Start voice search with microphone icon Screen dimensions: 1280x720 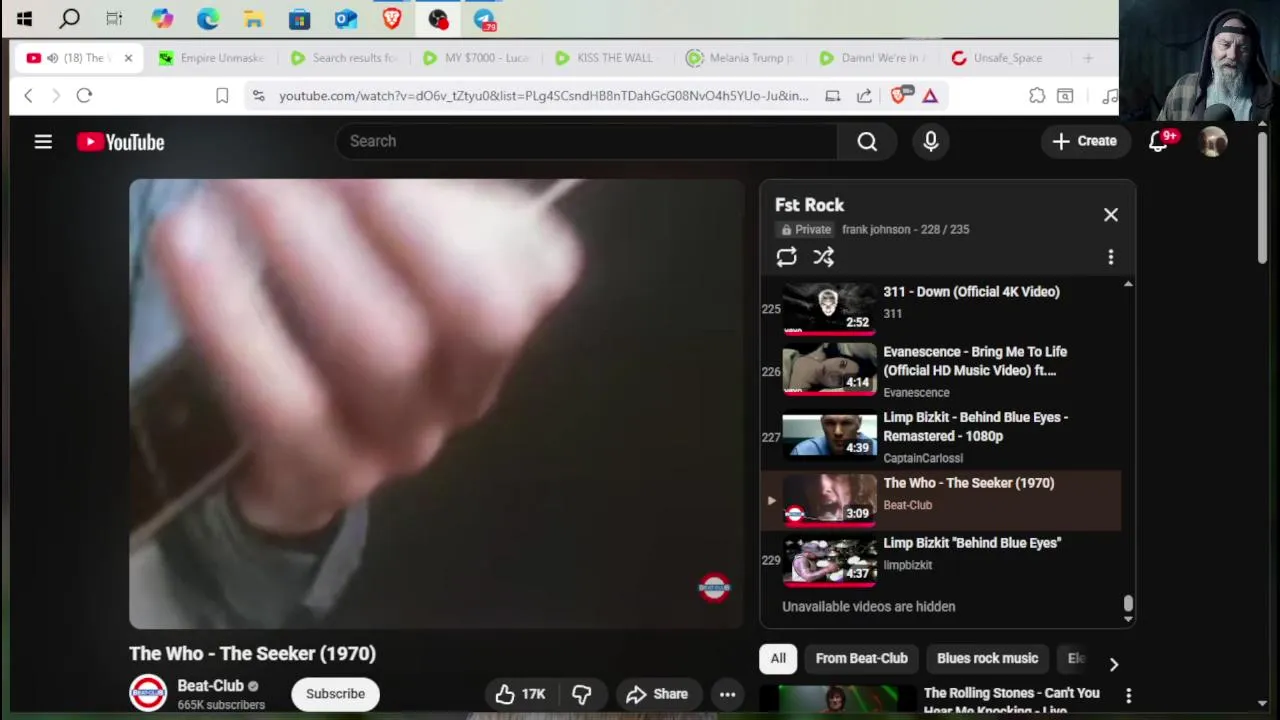point(931,142)
